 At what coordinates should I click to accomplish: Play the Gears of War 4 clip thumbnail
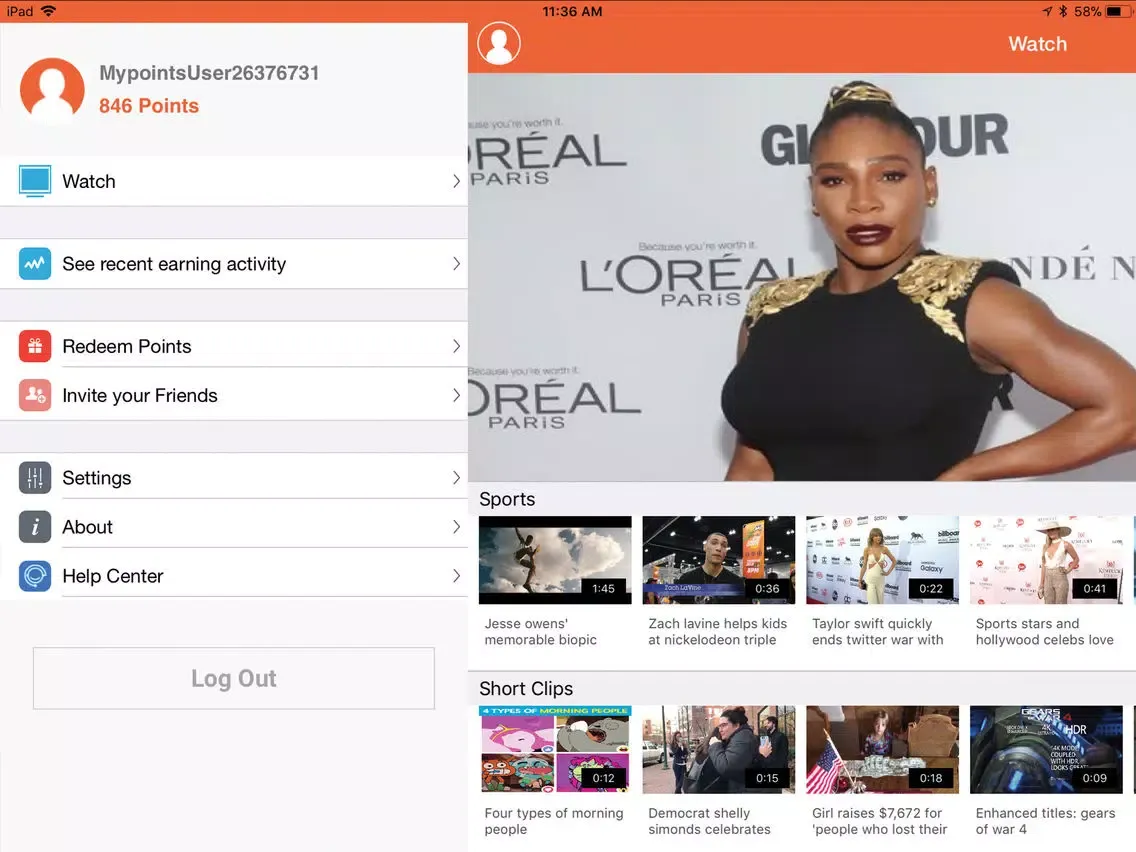pos(1046,750)
